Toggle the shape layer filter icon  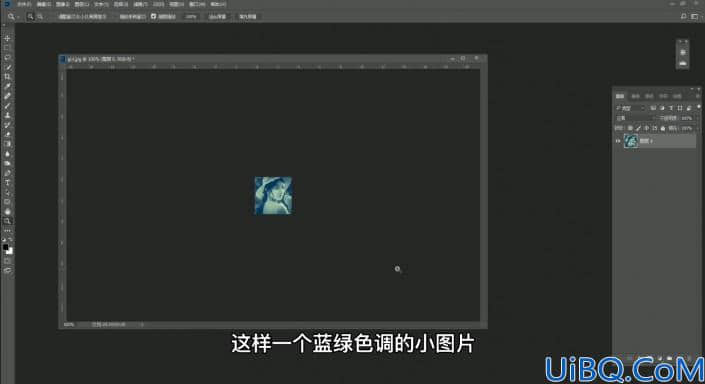coord(680,108)
